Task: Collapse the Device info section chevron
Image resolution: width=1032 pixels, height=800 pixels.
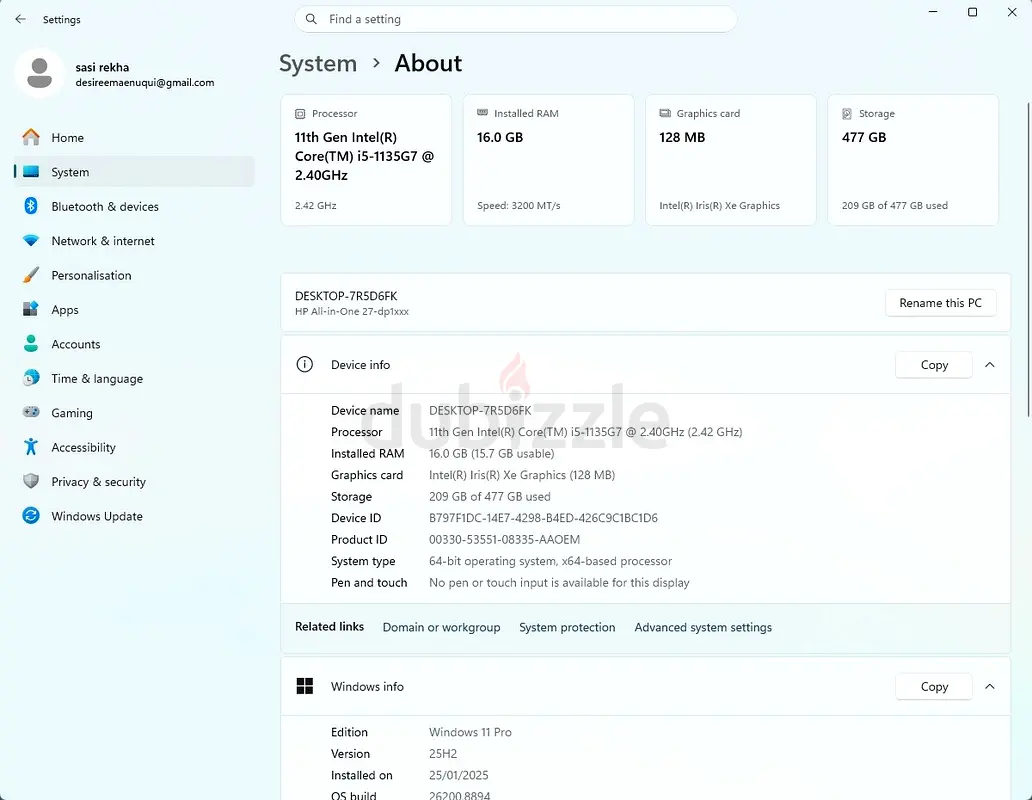Action: (989, 364)
